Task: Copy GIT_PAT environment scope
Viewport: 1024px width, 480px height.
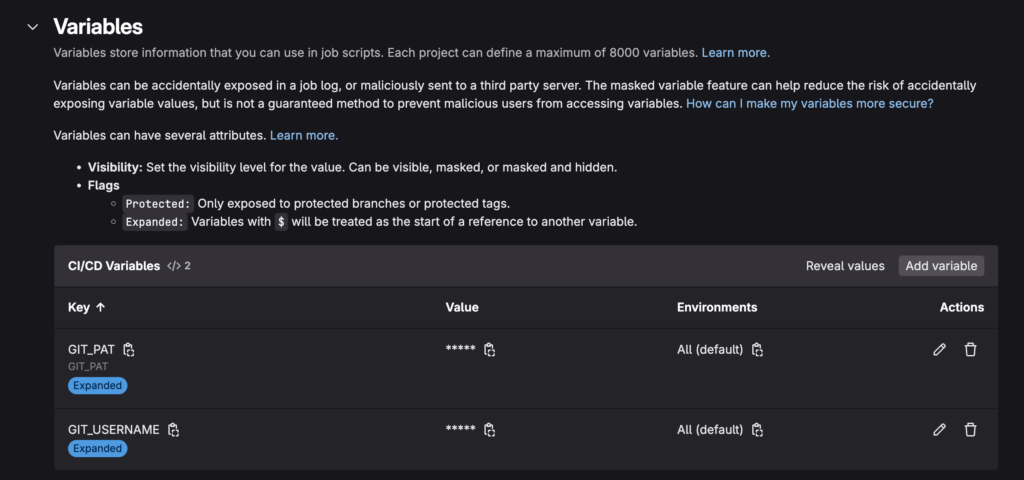Action: 758,349
